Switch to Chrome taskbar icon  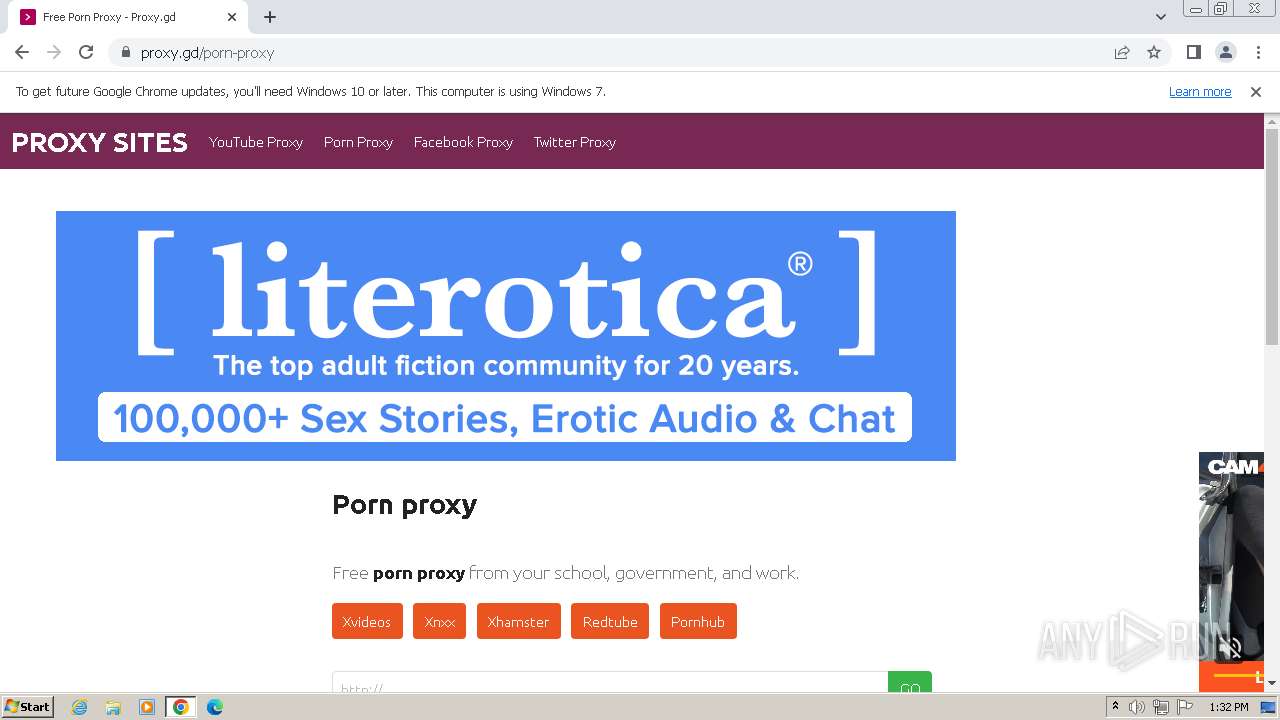180,707
